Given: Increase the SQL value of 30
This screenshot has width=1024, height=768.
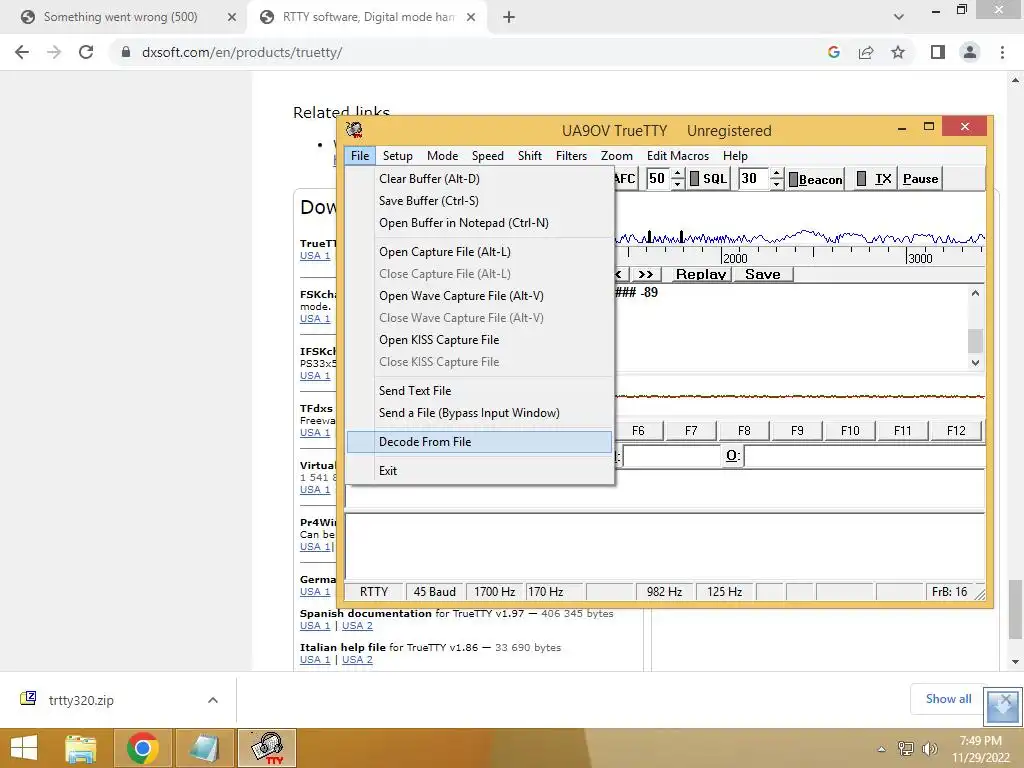Looking at the screenshot, I should tap(776, 174).
